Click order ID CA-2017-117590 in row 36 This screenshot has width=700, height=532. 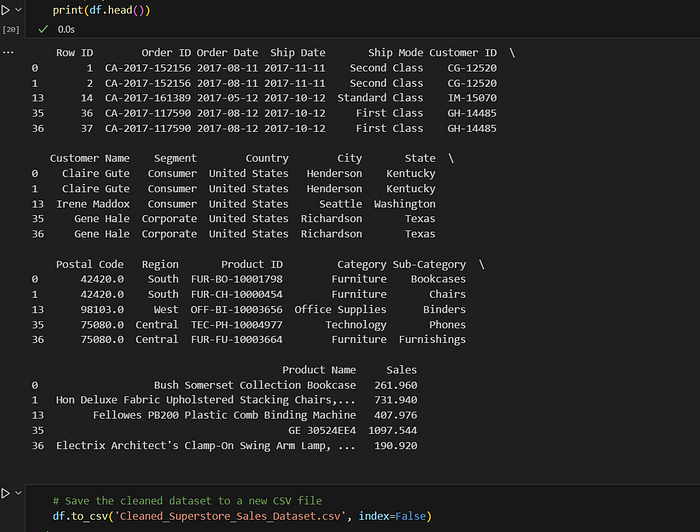click(148, 129)
